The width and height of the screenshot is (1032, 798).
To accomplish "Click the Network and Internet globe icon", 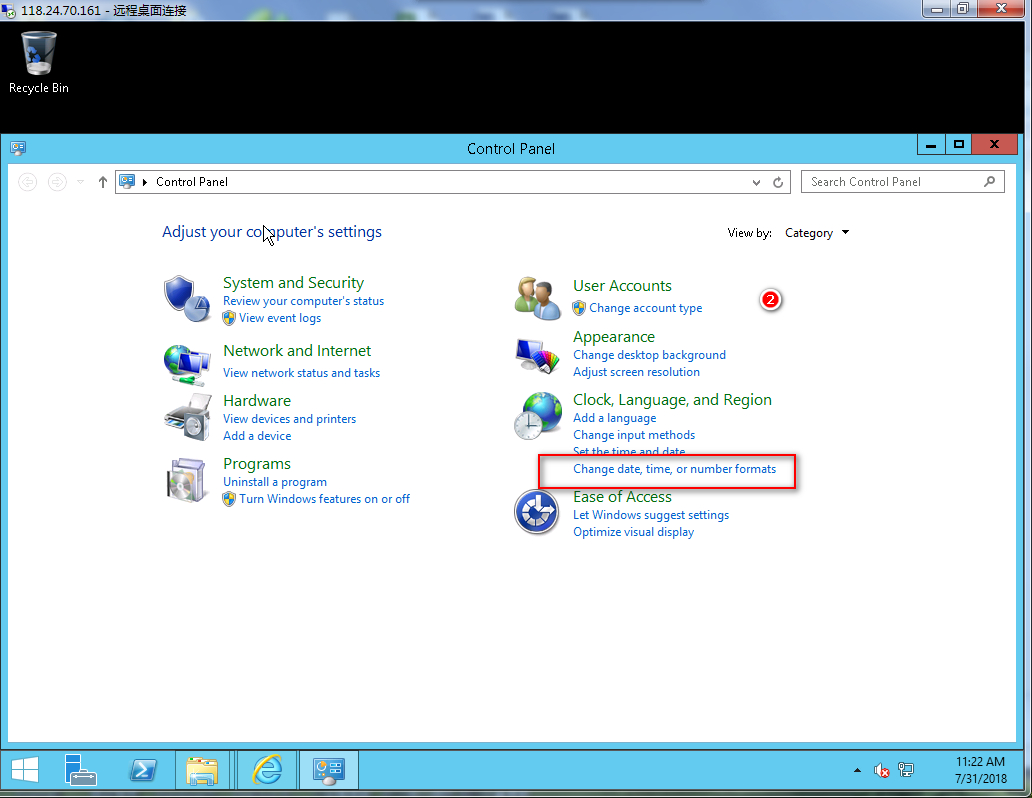I will (187, 363).
